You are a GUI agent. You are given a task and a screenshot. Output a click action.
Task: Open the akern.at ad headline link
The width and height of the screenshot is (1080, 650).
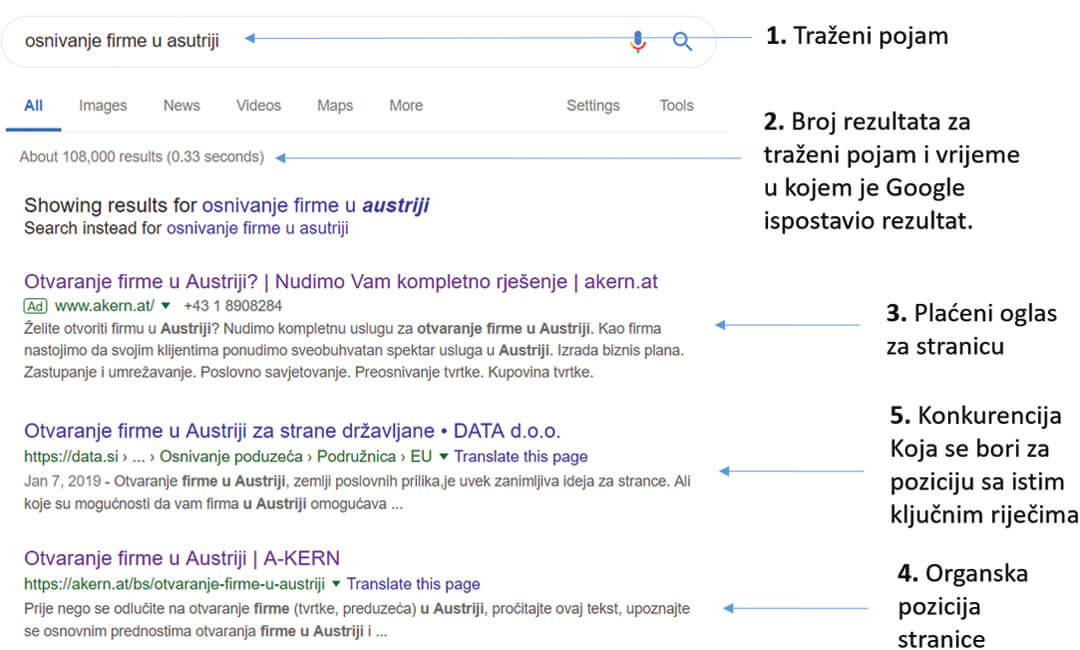point(341,282)
